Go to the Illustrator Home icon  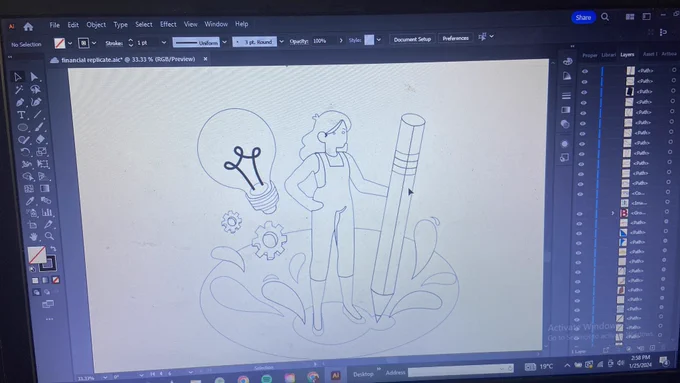pyautogui.click(x=28, y=27)
